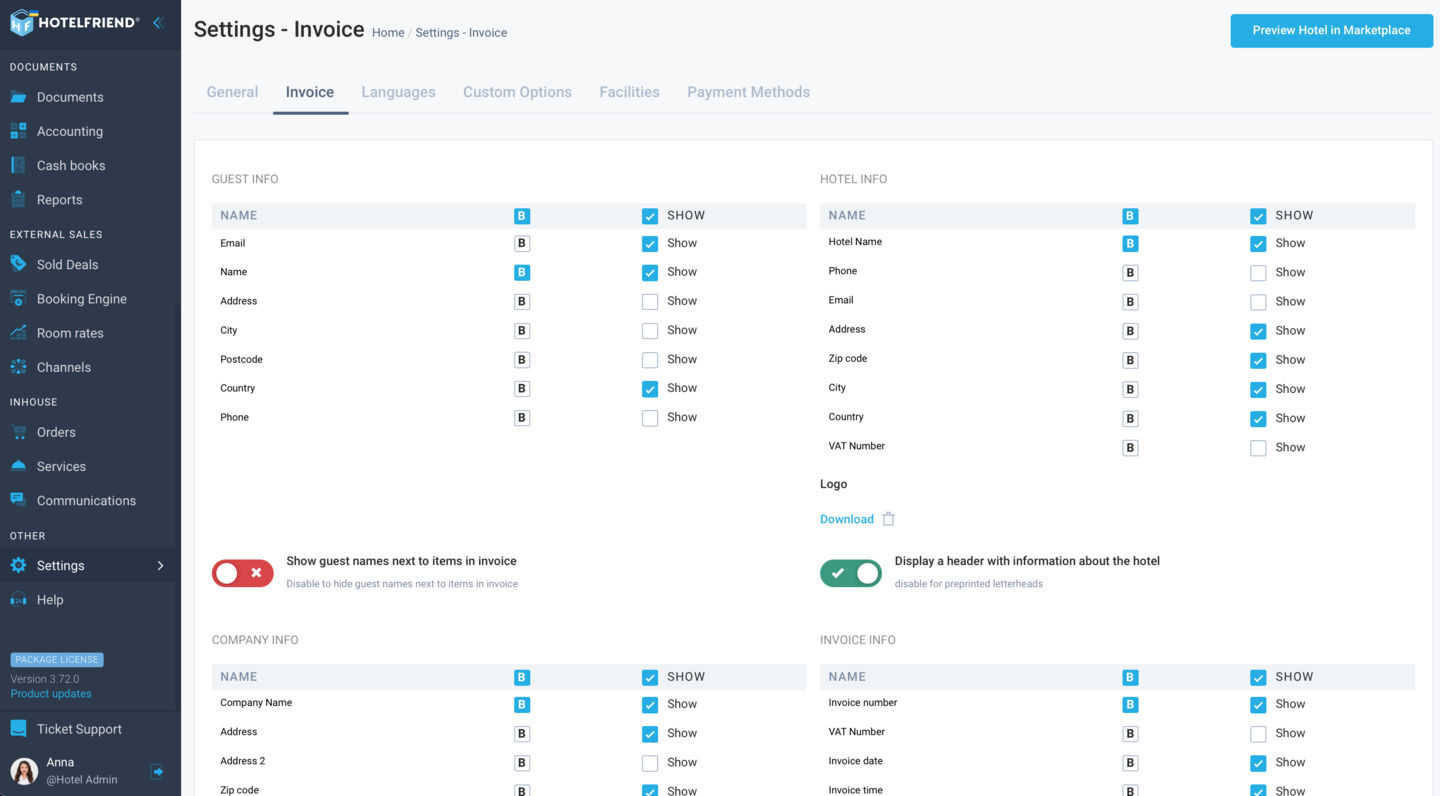Collapse the sidebar with the arrow icon
1440x796 pixels.
(x=158, y=22)
